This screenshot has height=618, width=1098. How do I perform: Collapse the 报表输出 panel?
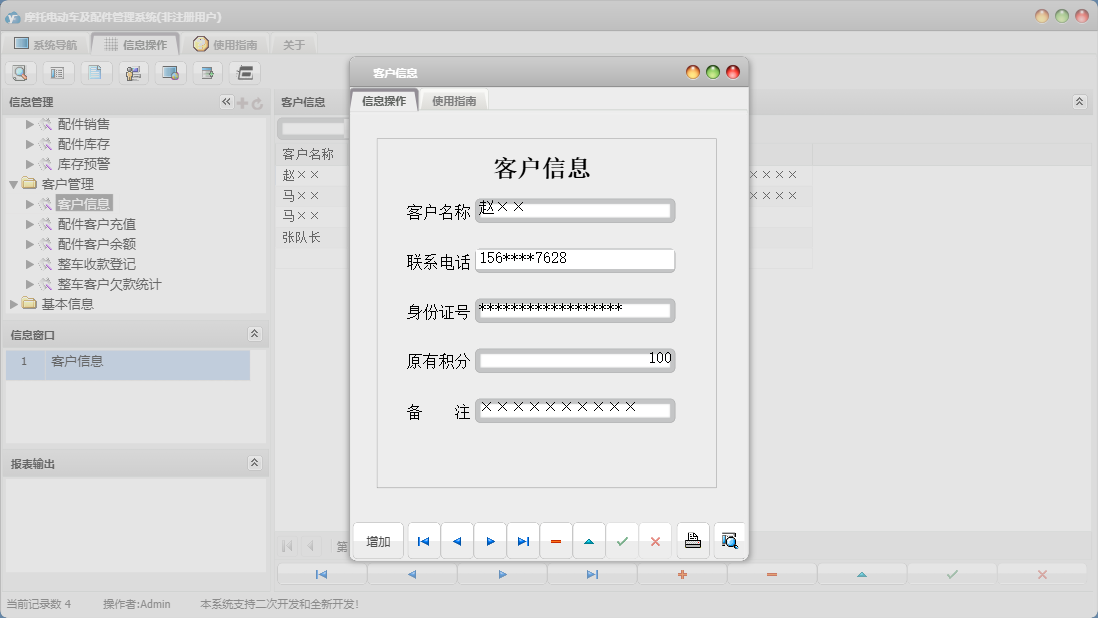coord(254,463)
